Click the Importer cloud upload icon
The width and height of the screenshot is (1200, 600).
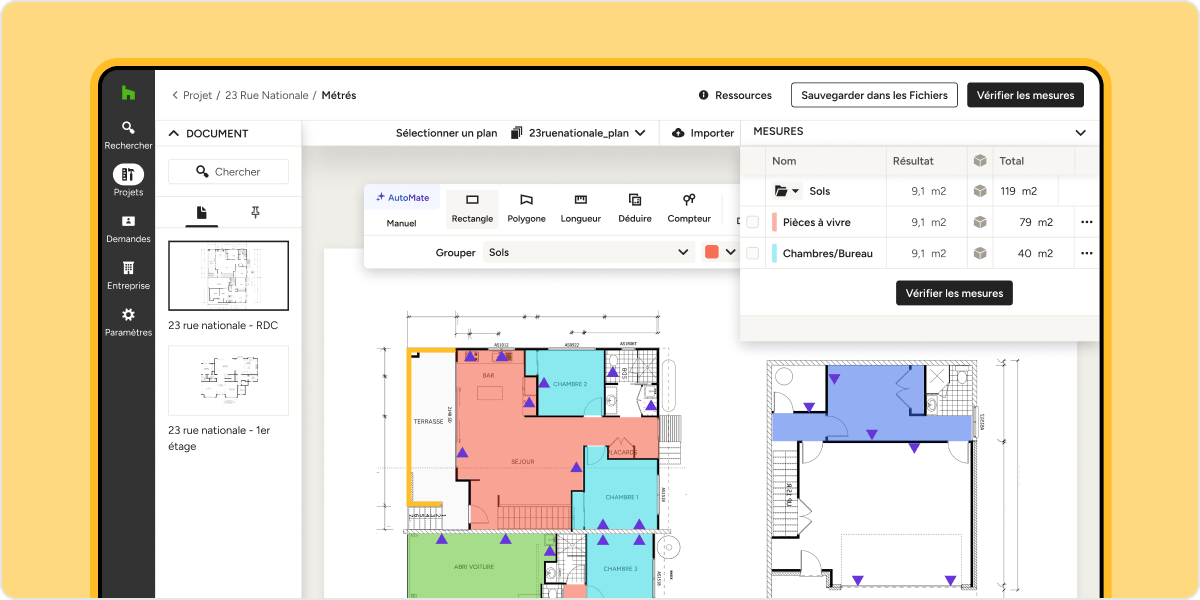(679, 133)
